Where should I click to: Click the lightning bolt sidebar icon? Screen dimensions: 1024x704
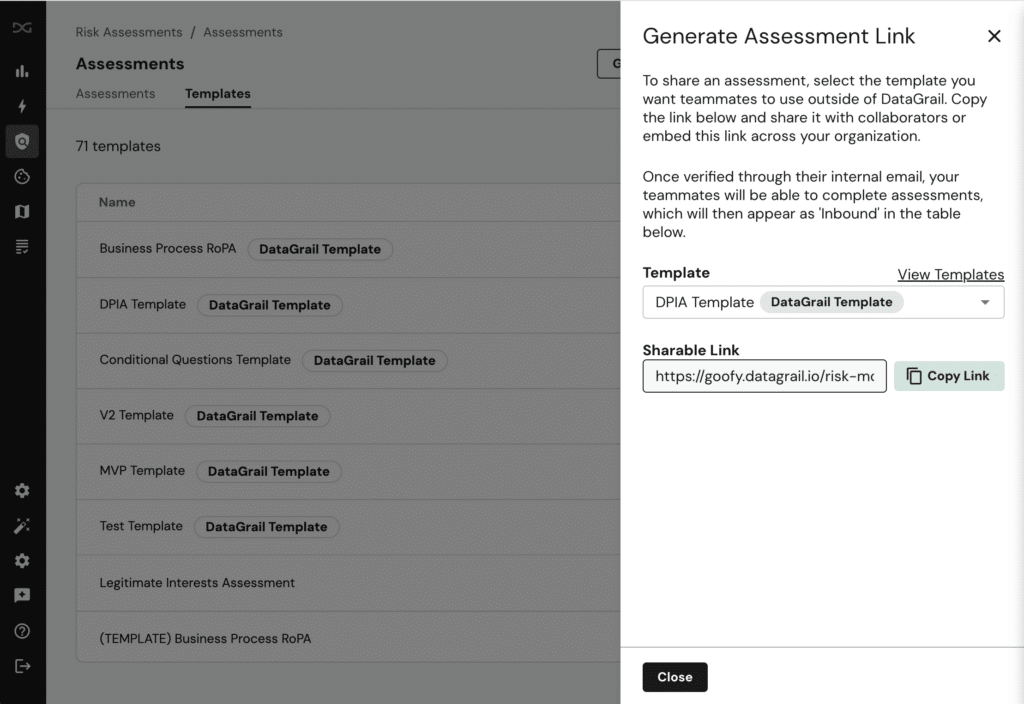[x=22, y=106]
